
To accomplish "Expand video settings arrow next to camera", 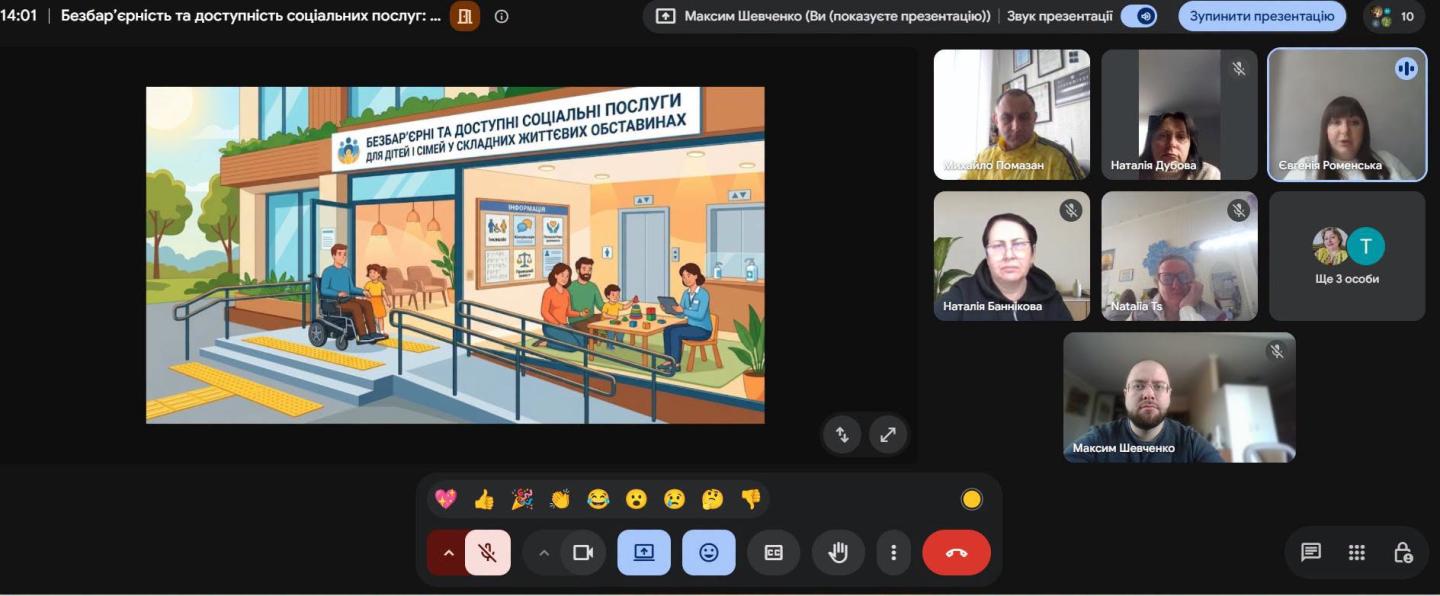I will [543, 553].
